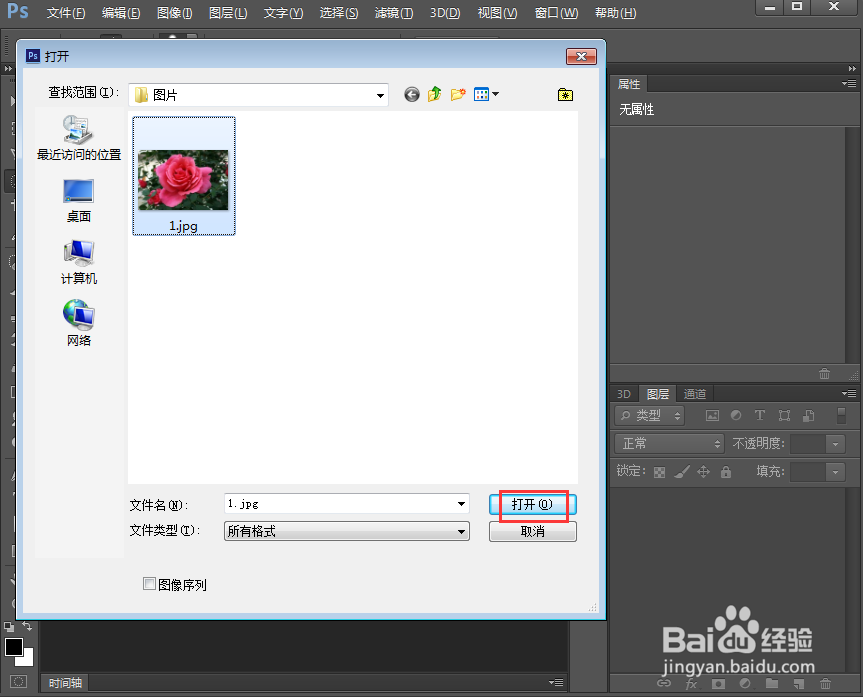The height and width of the screenshot is (697, 863).
Task: Switch to the 通道 channels tab
Action: (x=695, y=394)
